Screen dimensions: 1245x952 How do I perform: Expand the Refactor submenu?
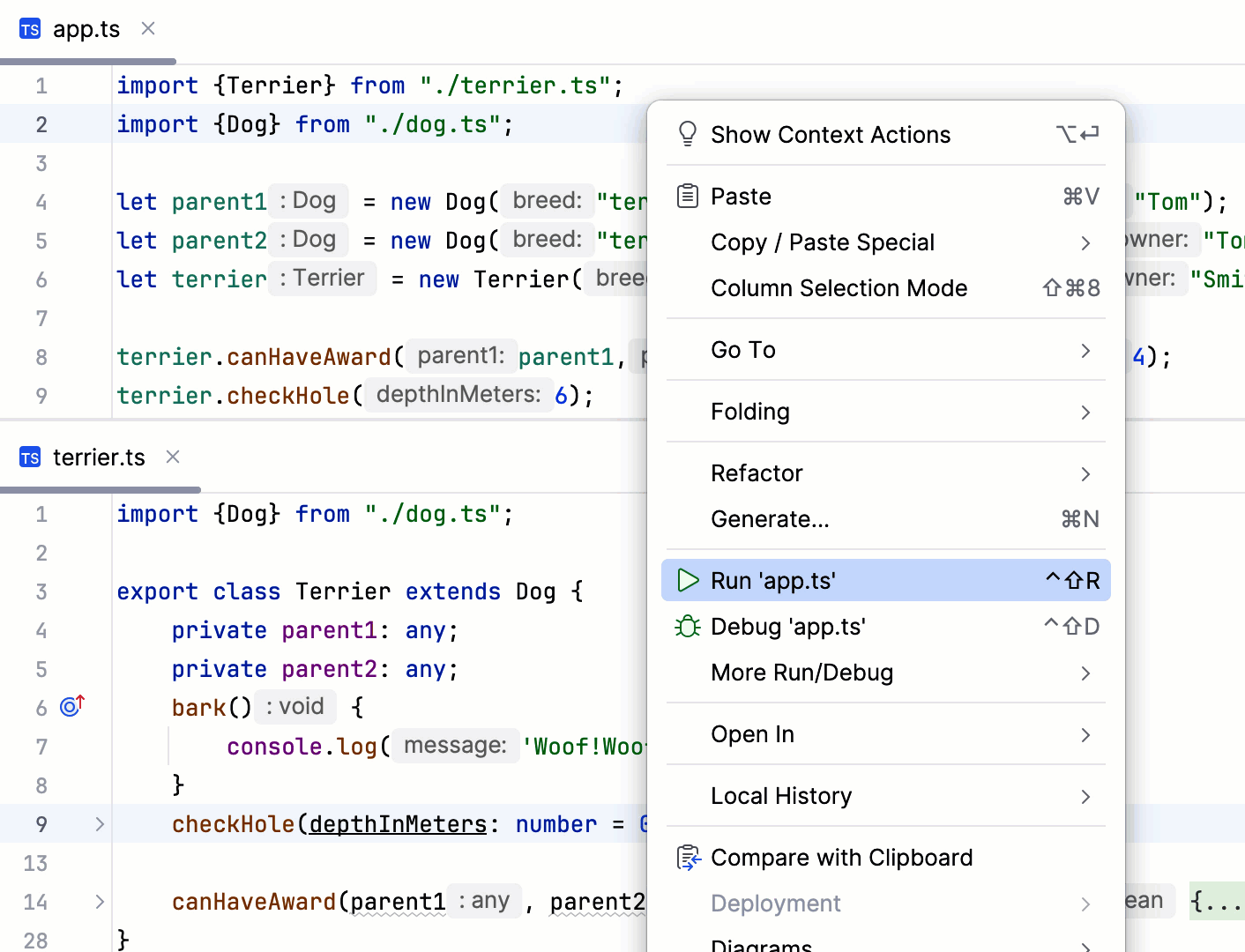point(757,473)
